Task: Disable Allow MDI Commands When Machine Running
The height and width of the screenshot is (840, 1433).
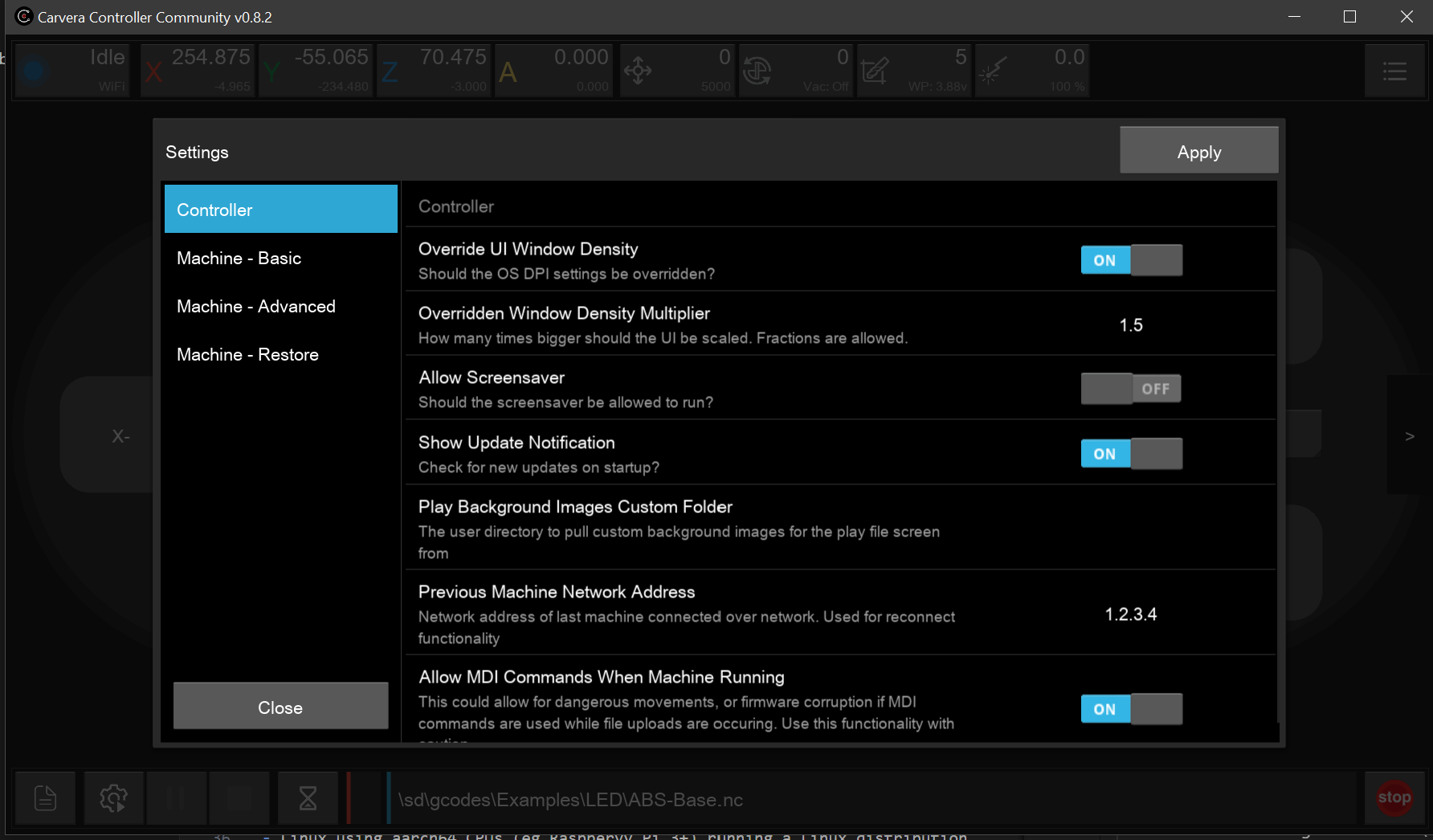Action: 1131,709
